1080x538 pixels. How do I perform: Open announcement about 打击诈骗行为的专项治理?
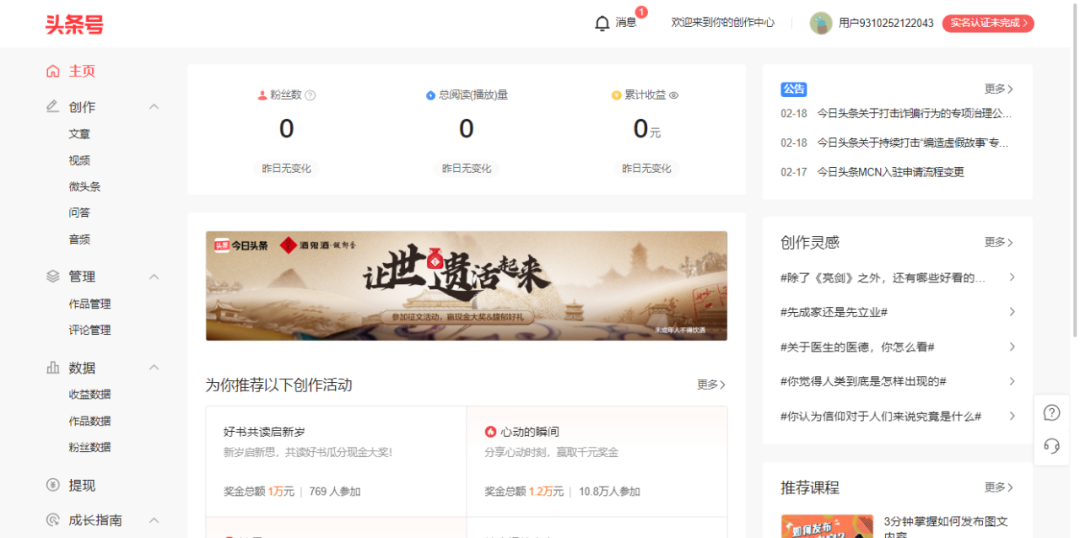tap(915, 113)
